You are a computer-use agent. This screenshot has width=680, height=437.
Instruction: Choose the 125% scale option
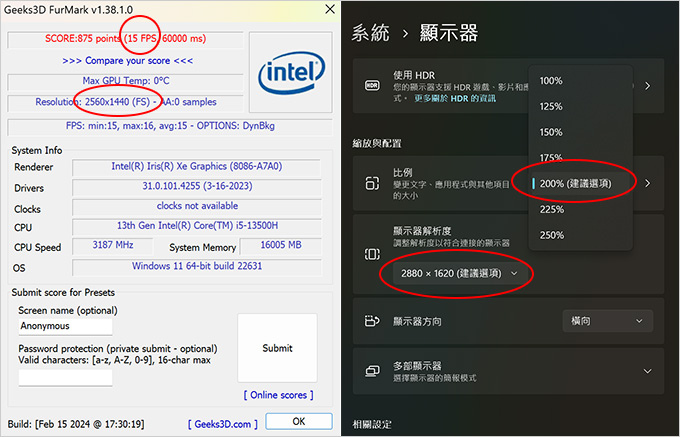point(580,106)
